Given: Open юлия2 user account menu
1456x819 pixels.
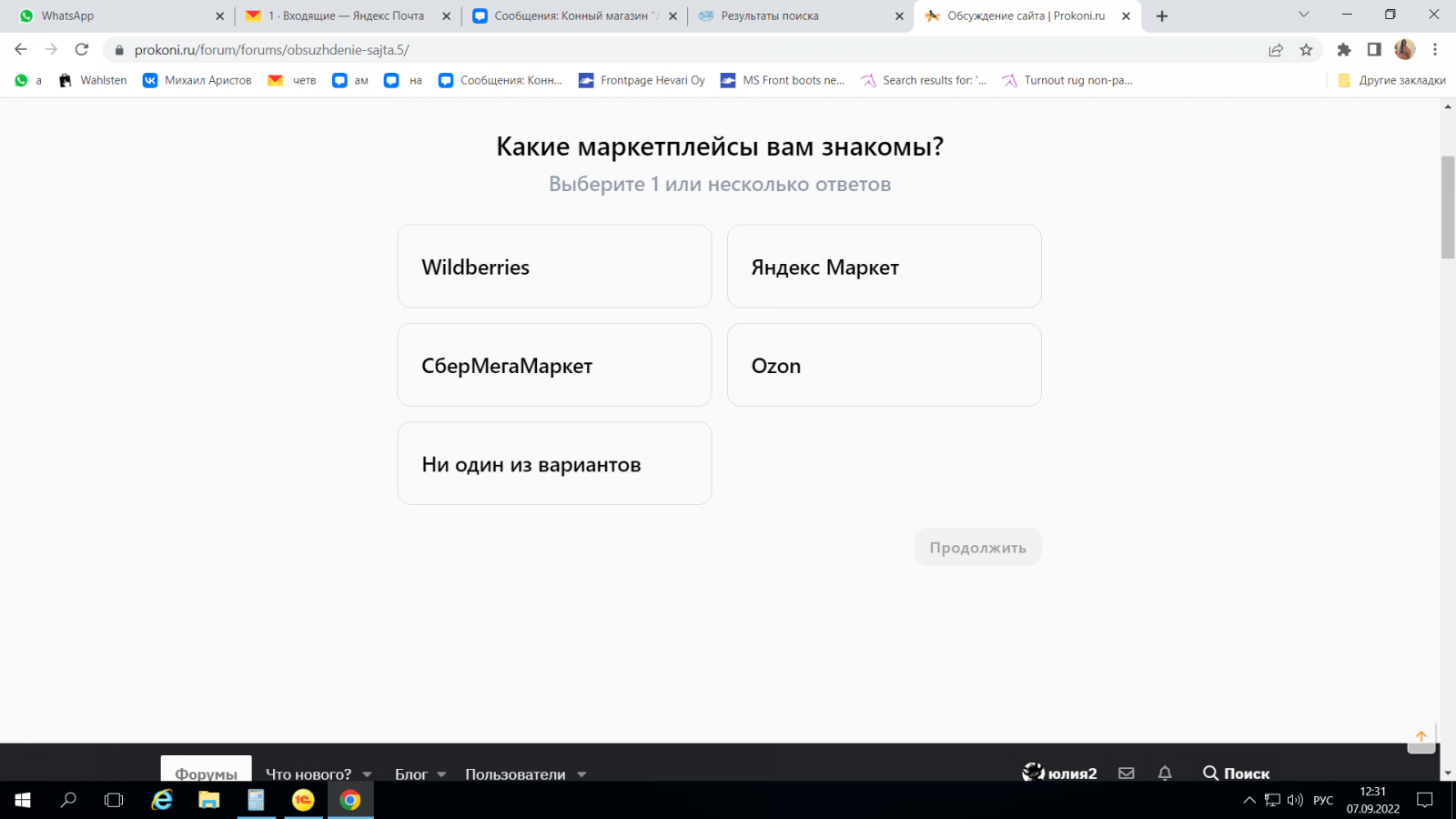Looking at the screenshot, I should tap(1059, 773).
